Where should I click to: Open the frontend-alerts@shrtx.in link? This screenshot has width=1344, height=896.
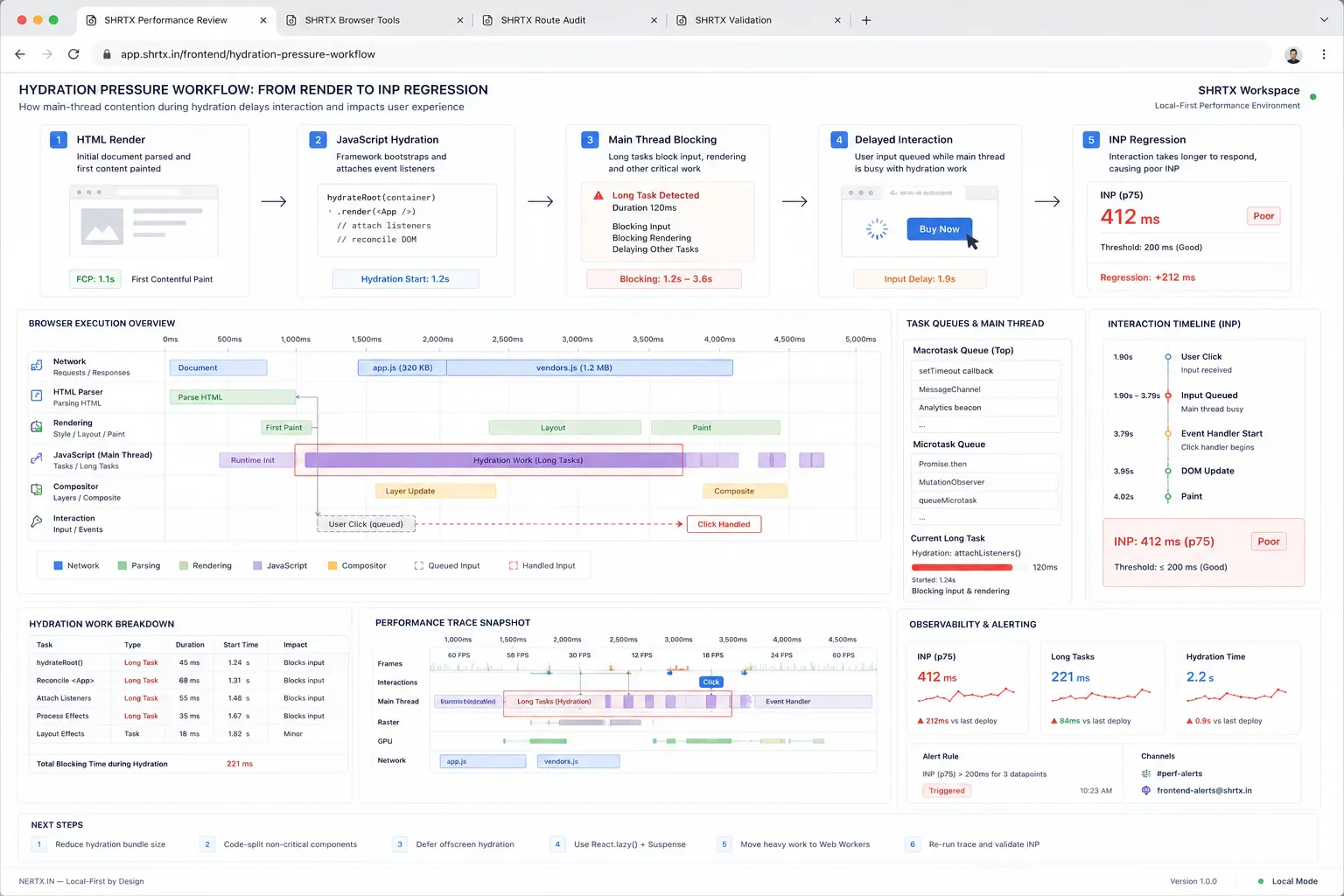tap(1204, 791)
